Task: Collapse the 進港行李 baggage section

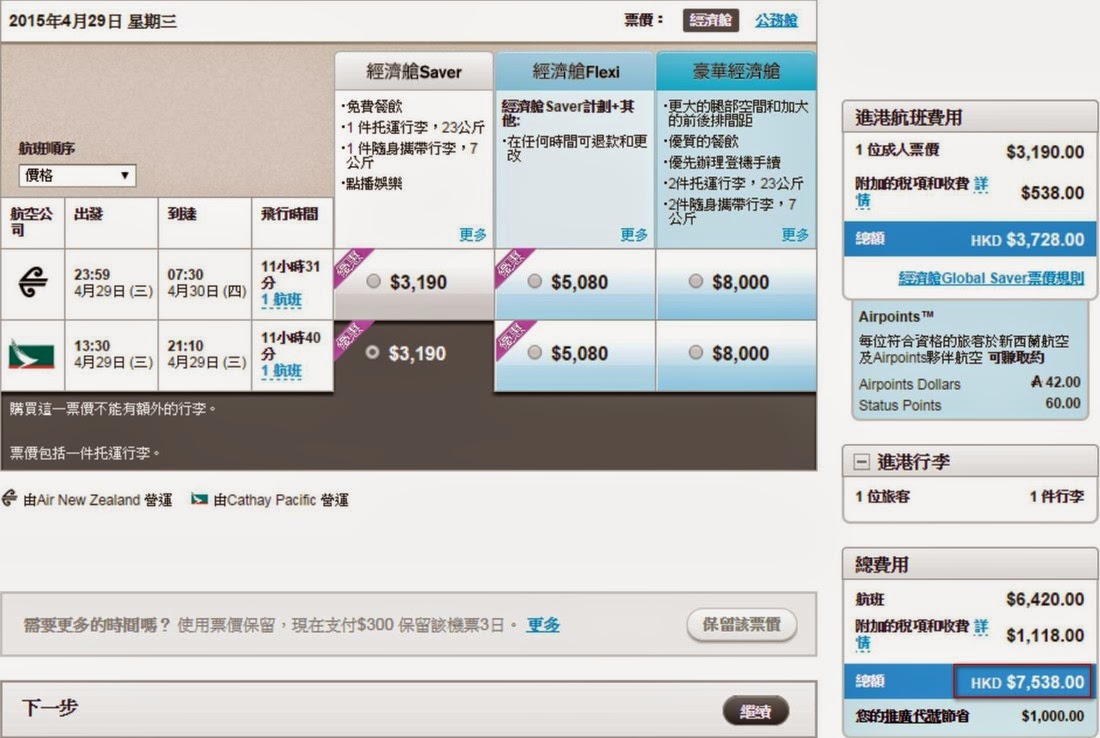Action: pyautogui.click(x=860, y=462)
